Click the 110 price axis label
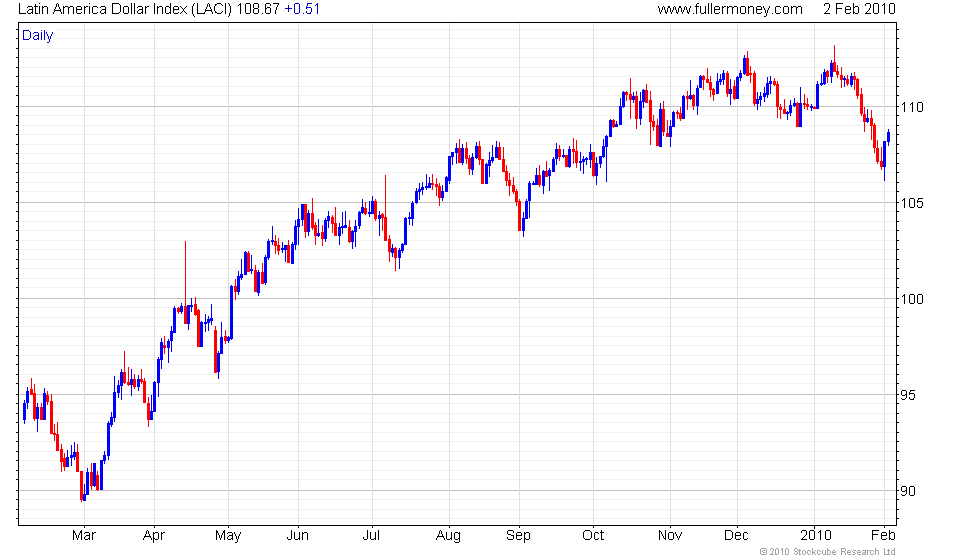 point(912,108)
